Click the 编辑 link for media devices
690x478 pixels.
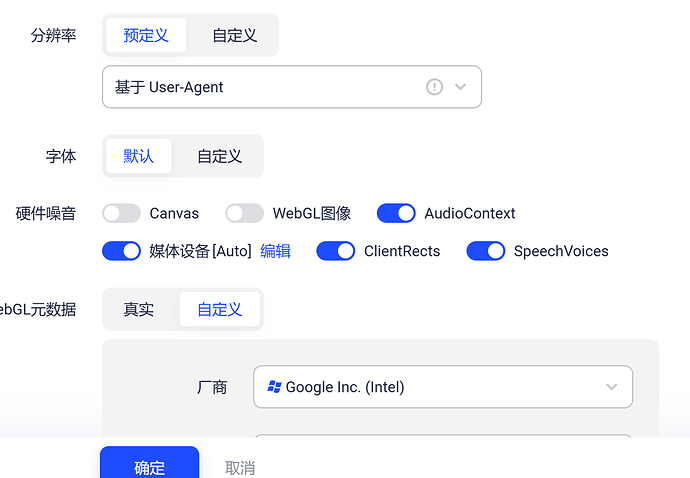pyautogui.click(x=276, y=251)
